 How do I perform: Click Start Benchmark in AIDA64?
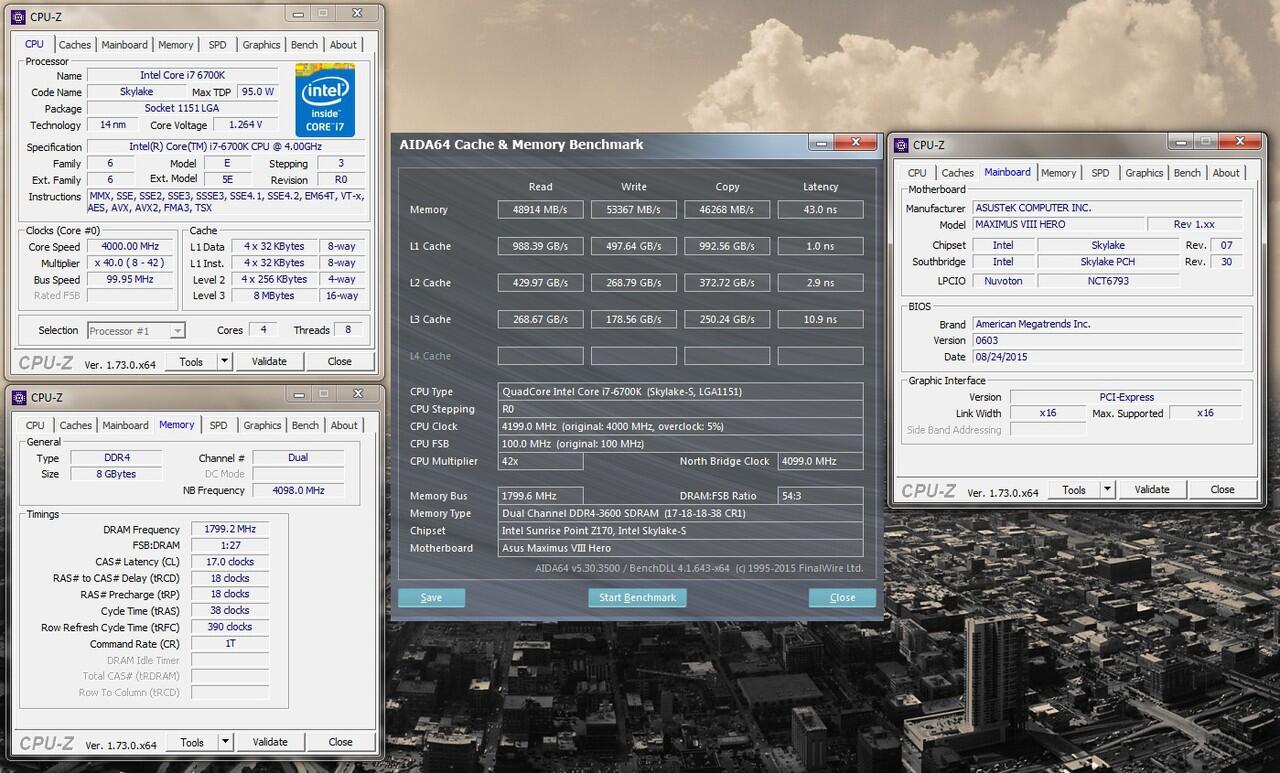[637, 597]
